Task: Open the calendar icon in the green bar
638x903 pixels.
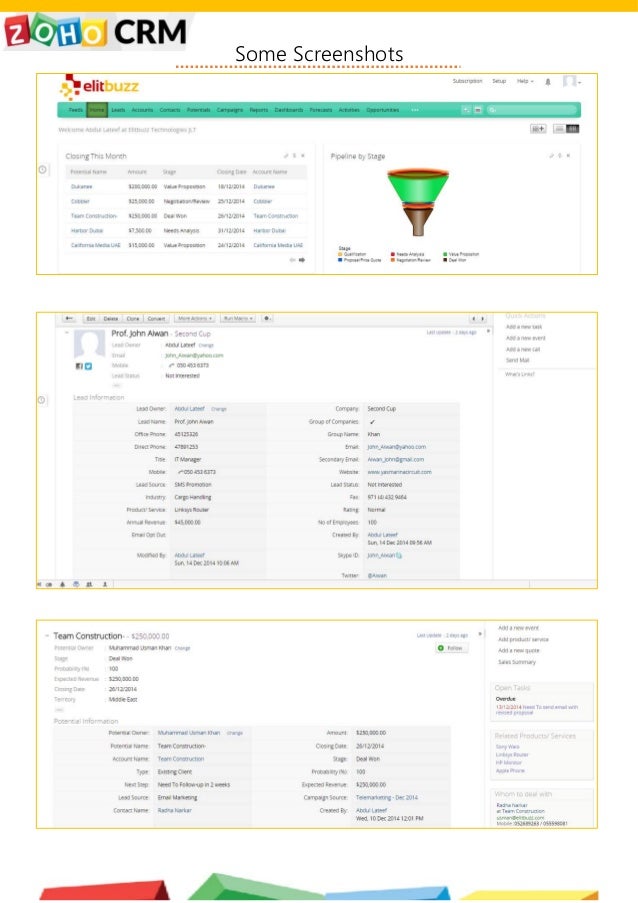Action: (478, 110)
